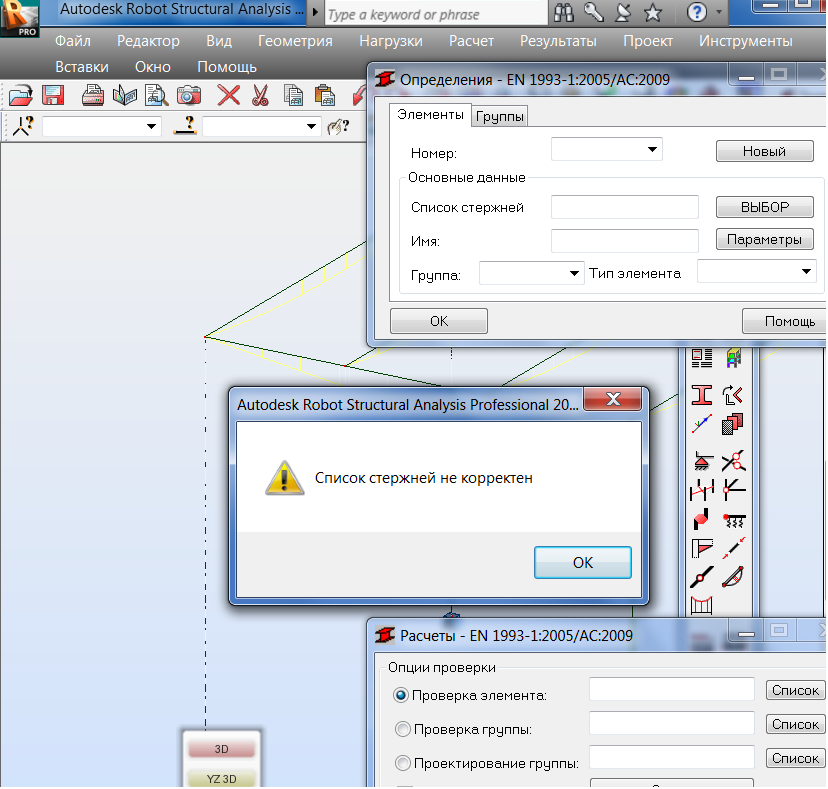Image resolution: width=828 pixels, height=789 pixels.
Task: Cut selection with the scissors icon
Action: pyautogui.click(x=260, y=96)
